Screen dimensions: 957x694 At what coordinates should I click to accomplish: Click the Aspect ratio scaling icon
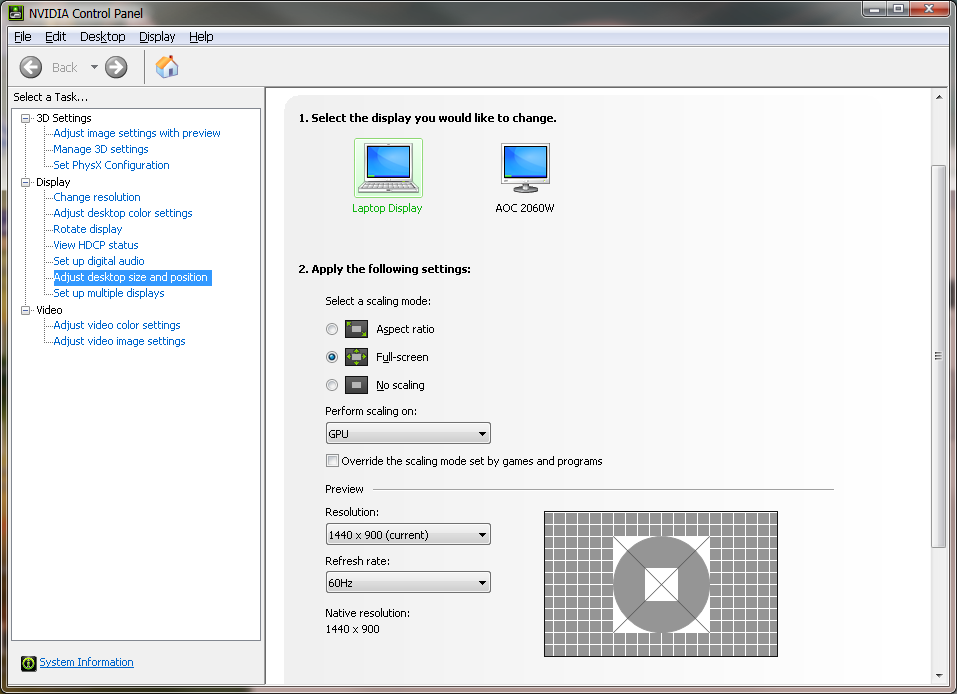point(356,329)
